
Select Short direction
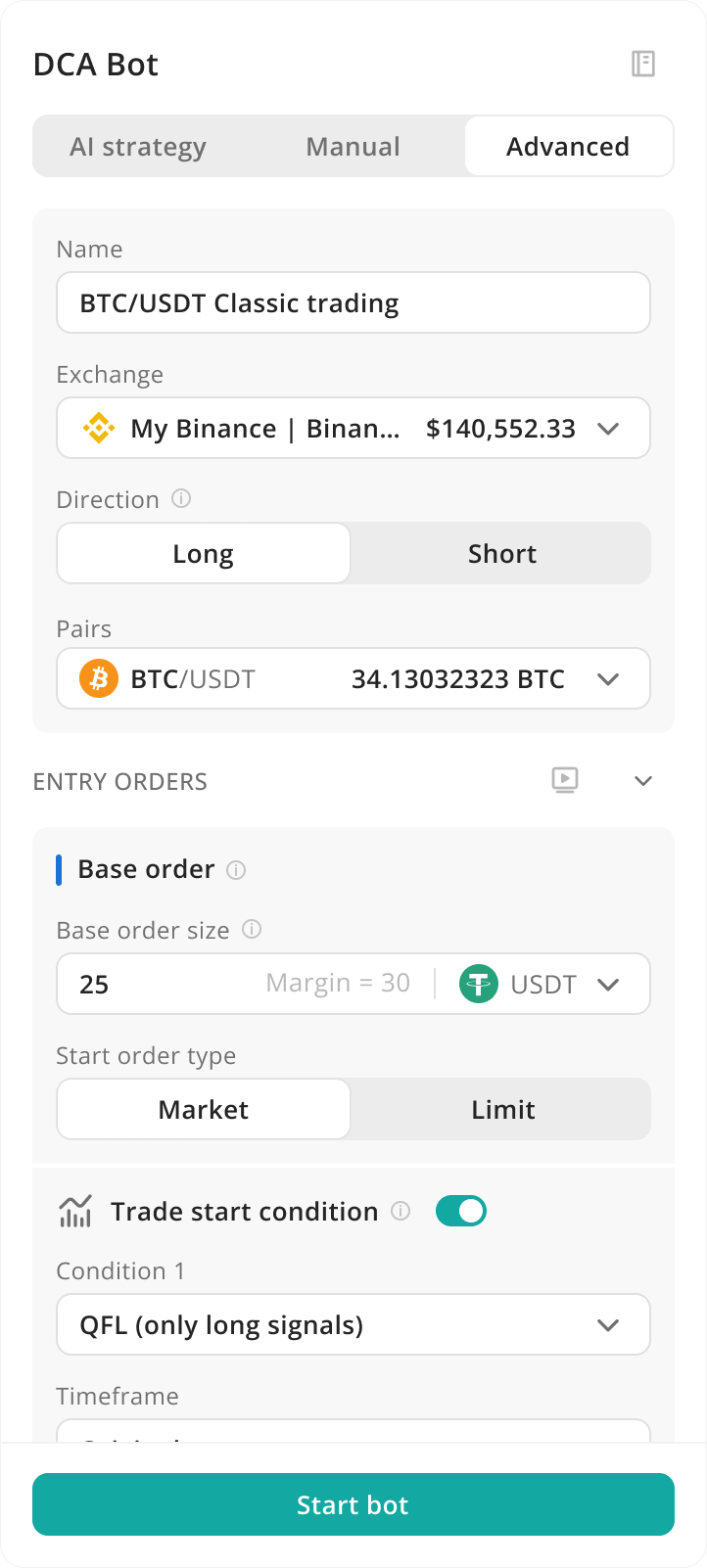(x=501, y=553)
